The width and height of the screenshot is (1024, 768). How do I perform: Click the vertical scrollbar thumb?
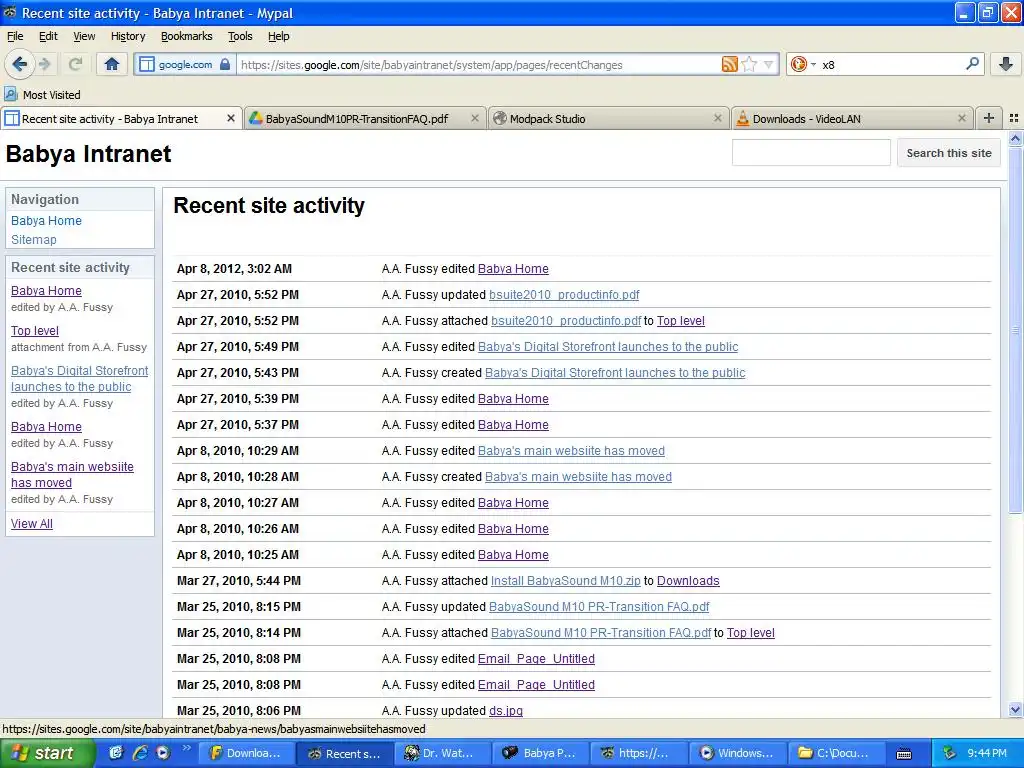[1015, 330]
